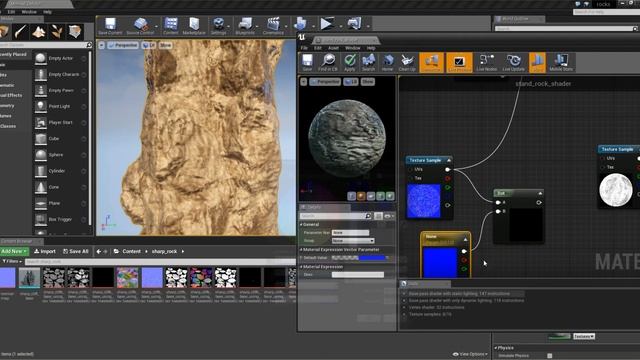Image resolution: width=640 pixels, height=360 pixels.
Task: Click Default Value blue color swatch
Action: 372,258
